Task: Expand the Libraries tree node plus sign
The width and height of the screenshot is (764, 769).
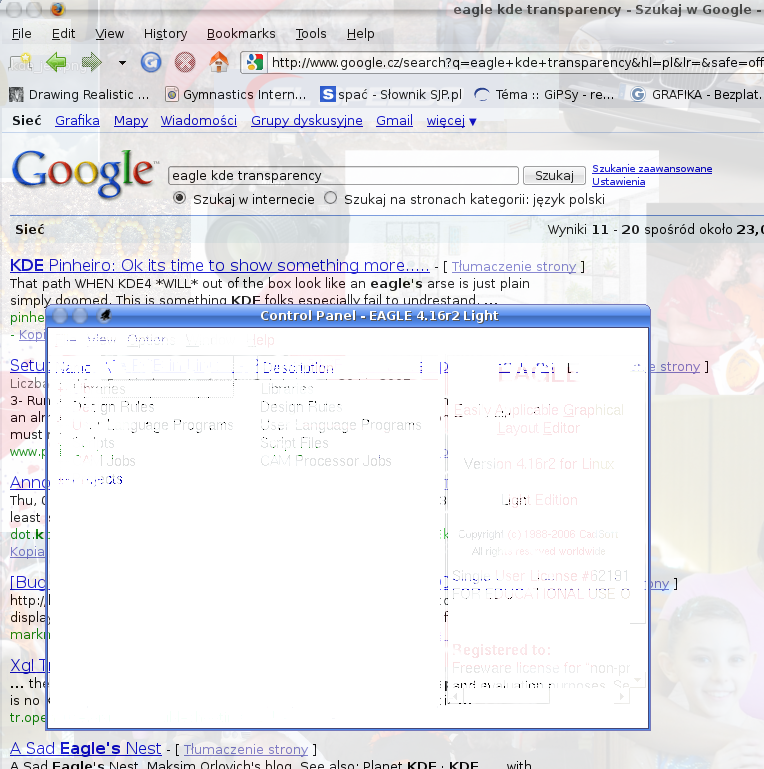Action: click(60, 389)
